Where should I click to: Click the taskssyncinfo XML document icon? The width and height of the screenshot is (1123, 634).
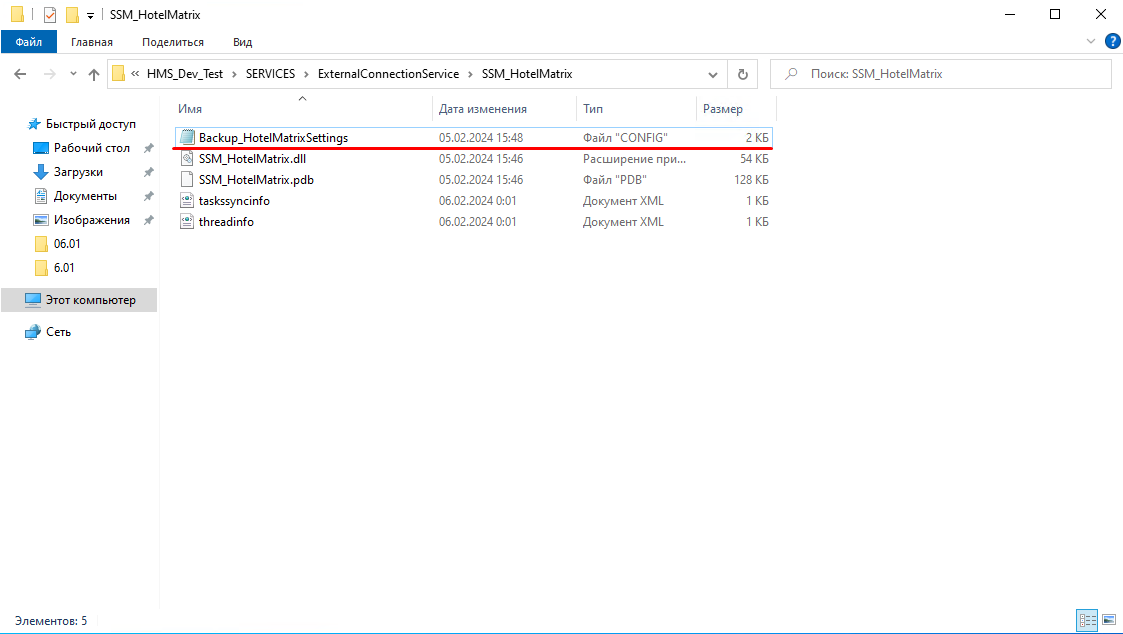point(187,201)
